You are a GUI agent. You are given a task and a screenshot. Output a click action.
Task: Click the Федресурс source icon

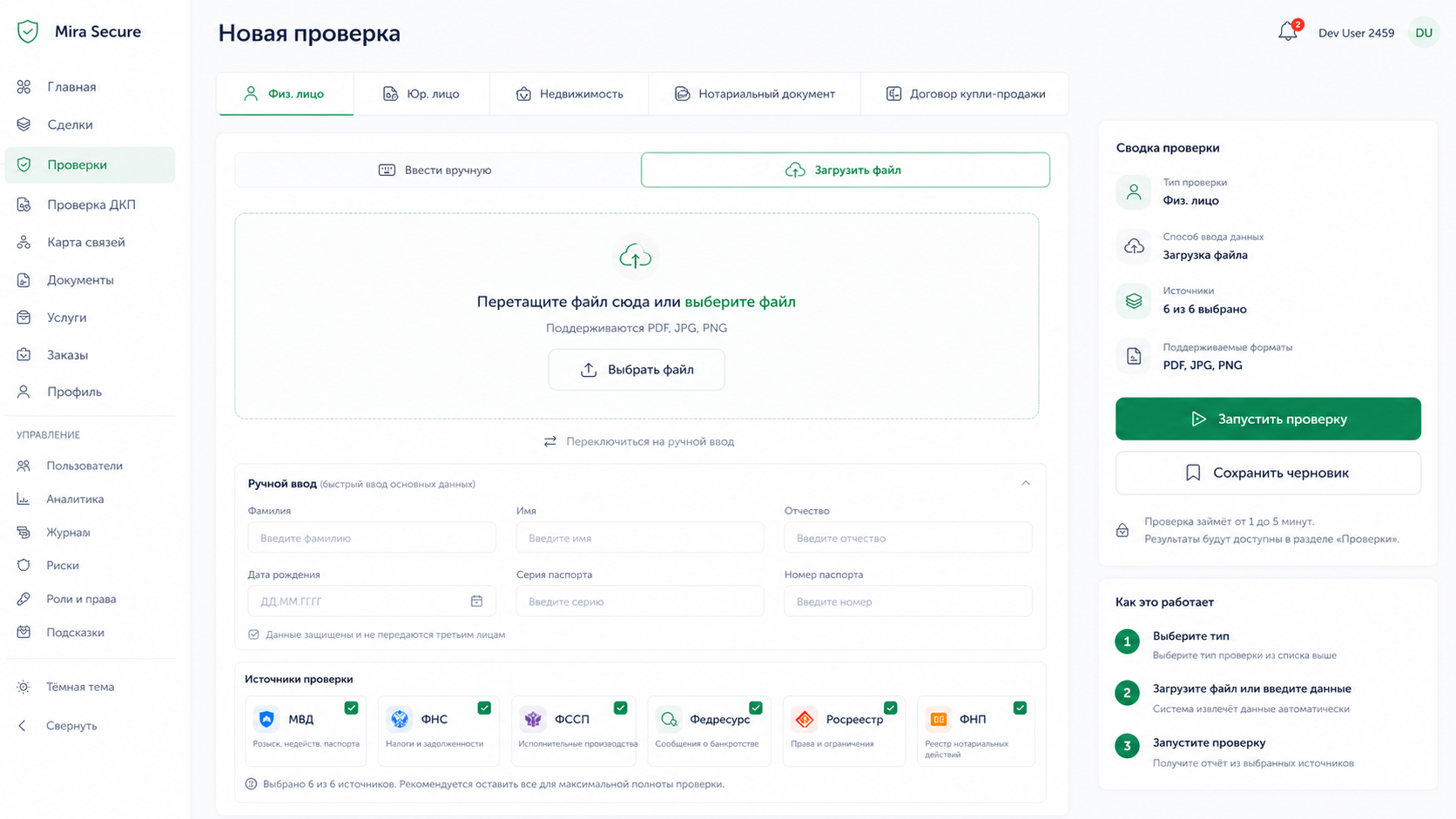668,719
